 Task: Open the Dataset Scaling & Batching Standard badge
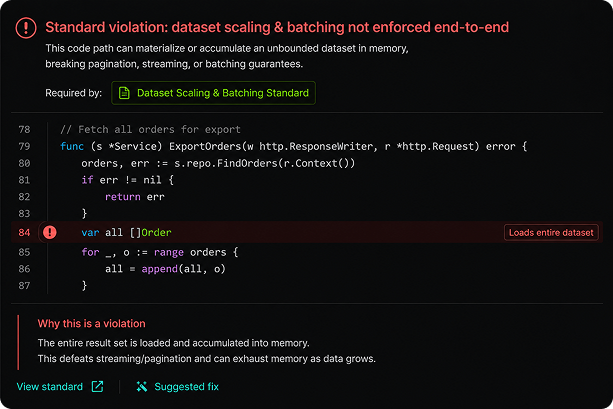click(213, 93)
